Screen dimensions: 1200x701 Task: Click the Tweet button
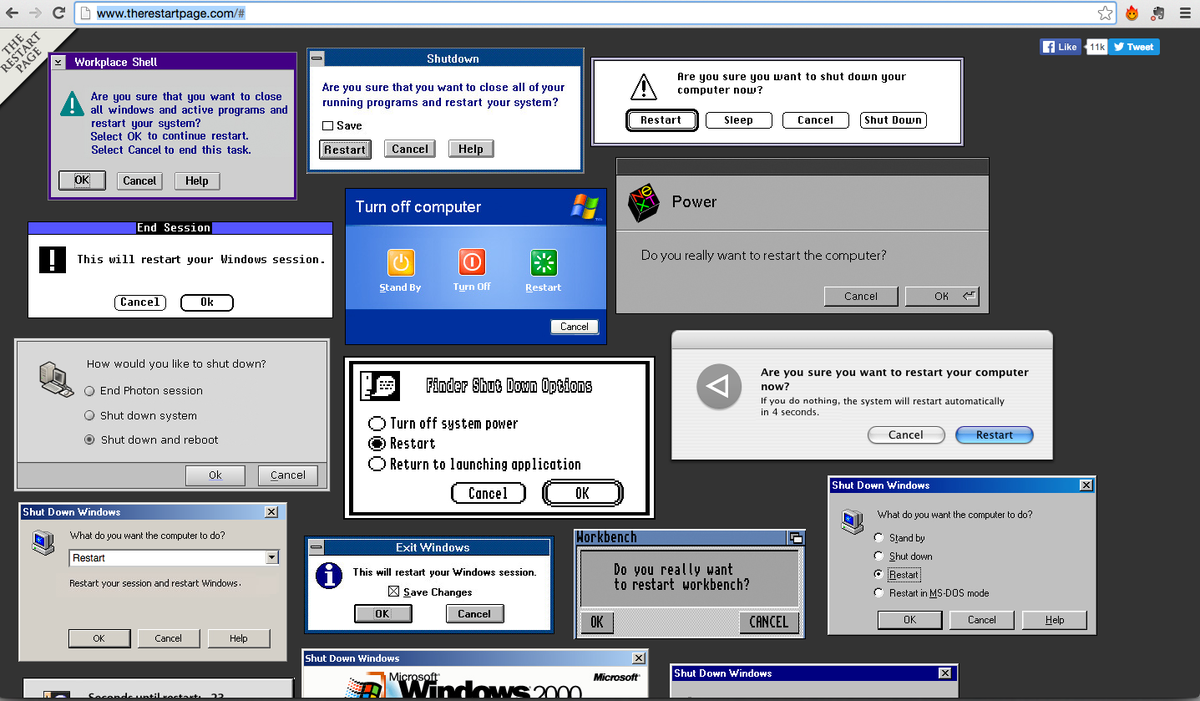1135,47
